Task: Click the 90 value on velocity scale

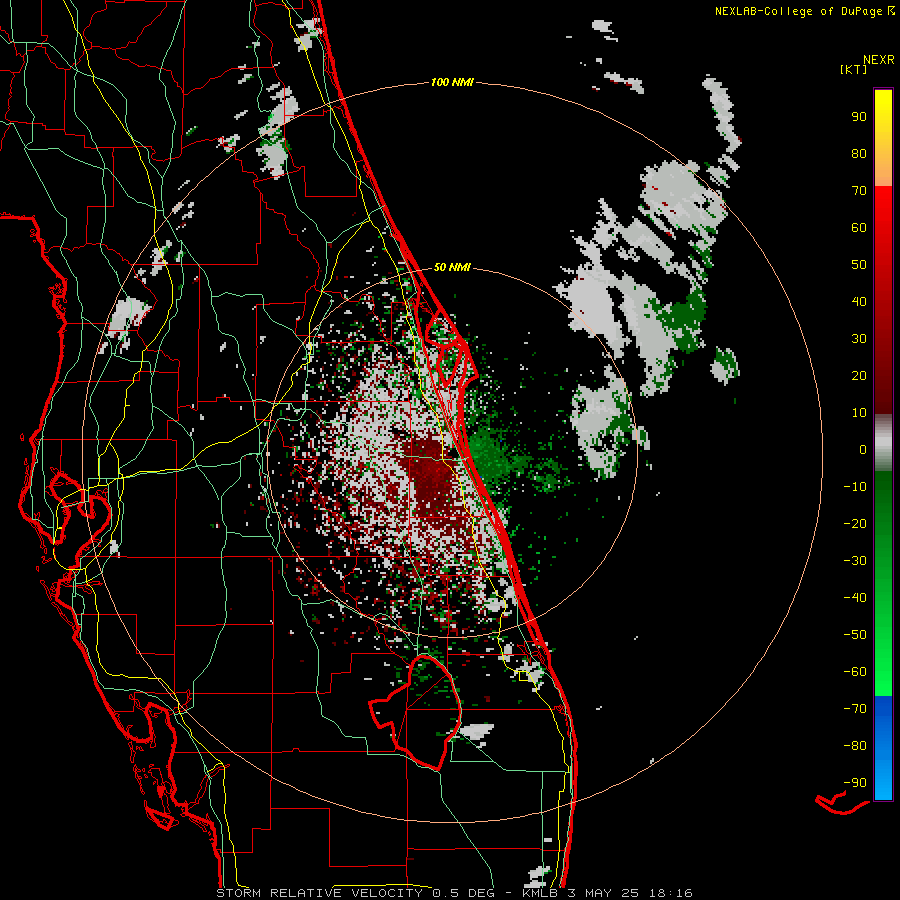Action: 859,117
